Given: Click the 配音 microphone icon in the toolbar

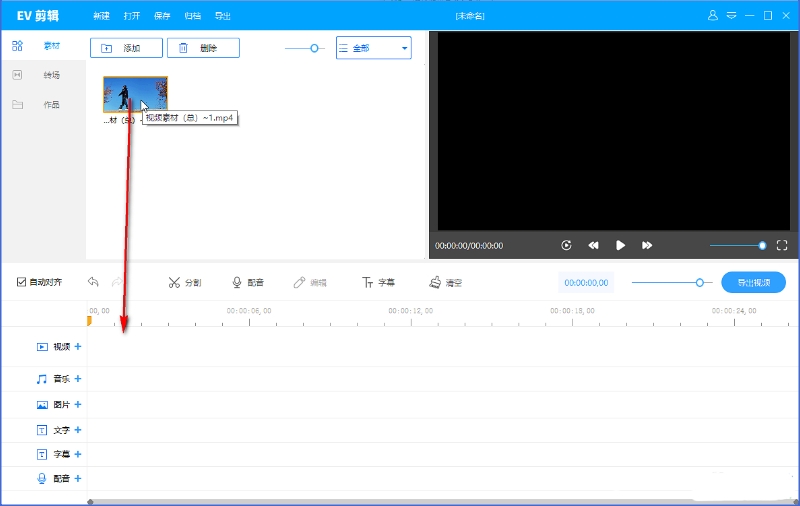Looking at the screenshot, I should (237, 283).
